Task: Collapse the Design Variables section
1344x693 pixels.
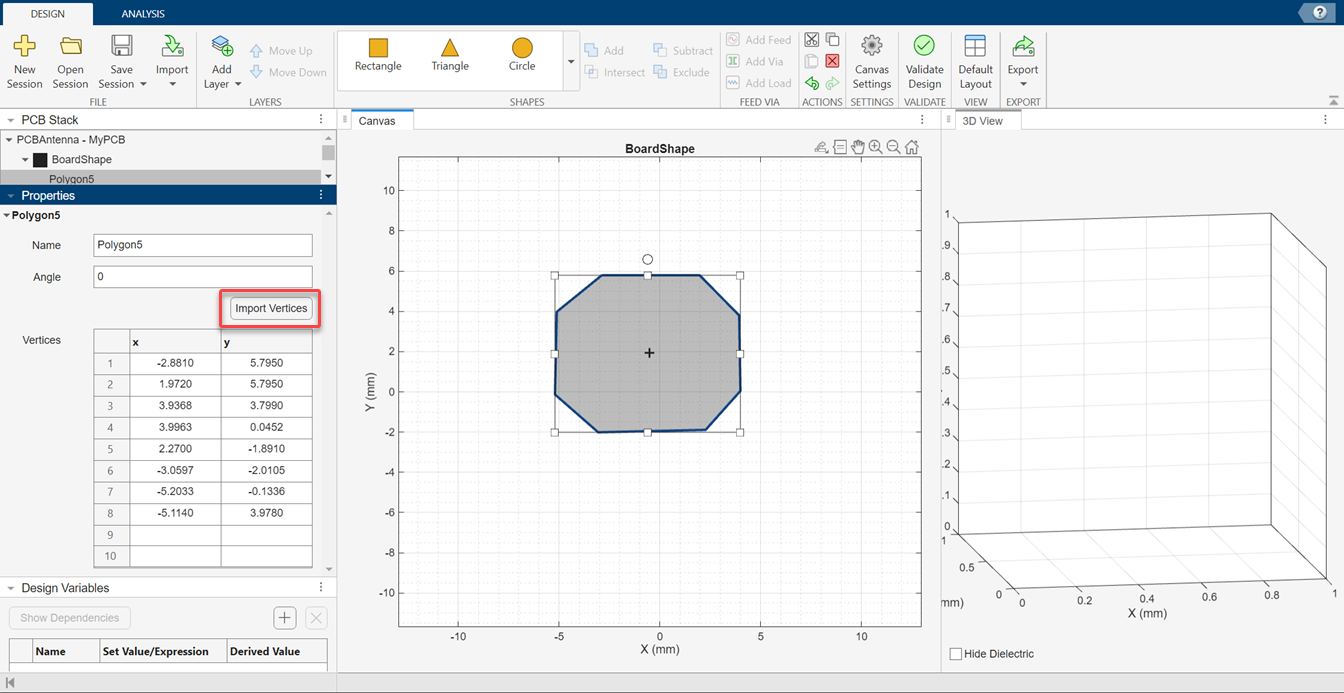Action: 9,587
